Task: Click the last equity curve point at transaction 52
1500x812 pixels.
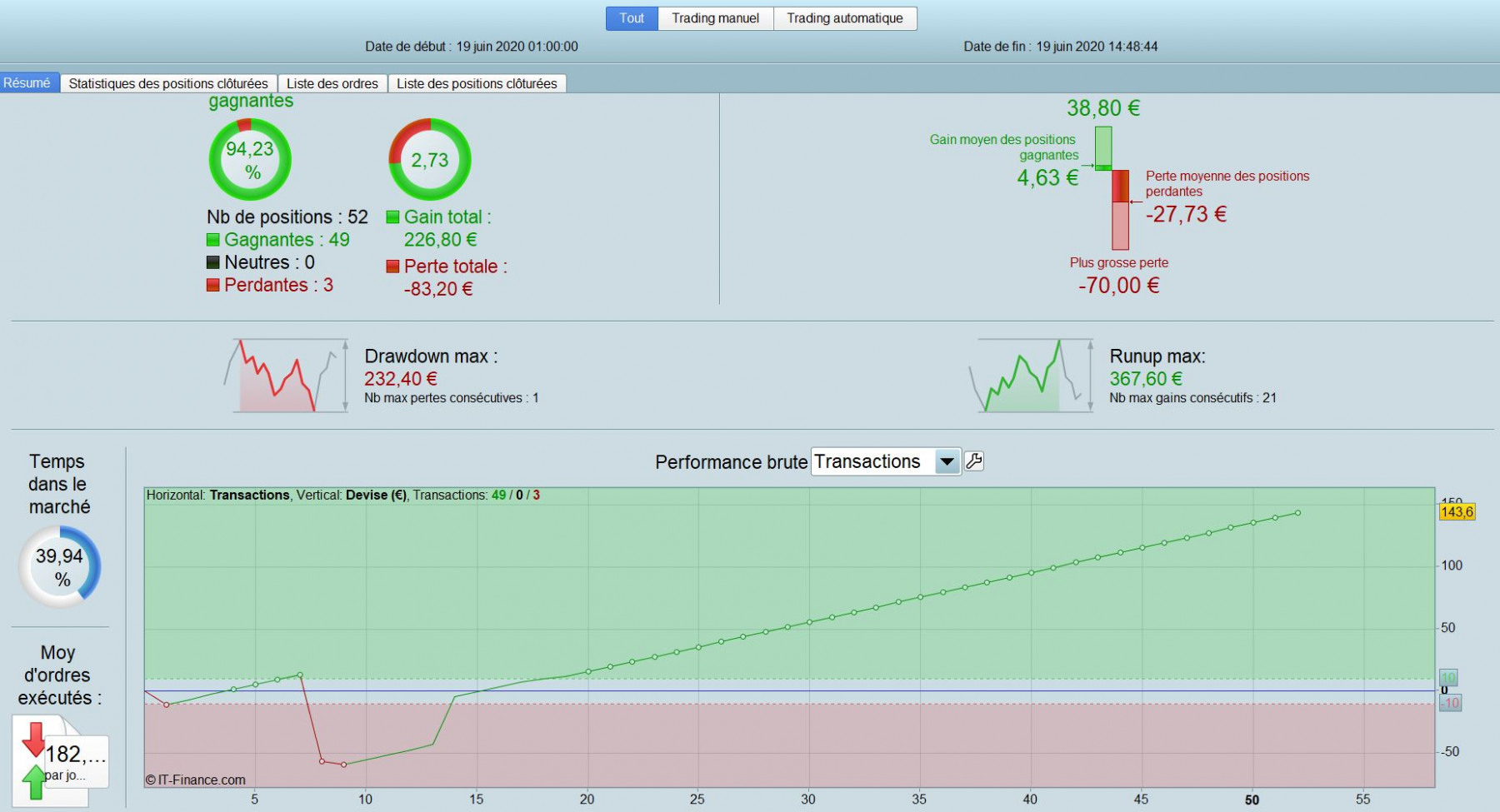Action: pos(1297,513)
